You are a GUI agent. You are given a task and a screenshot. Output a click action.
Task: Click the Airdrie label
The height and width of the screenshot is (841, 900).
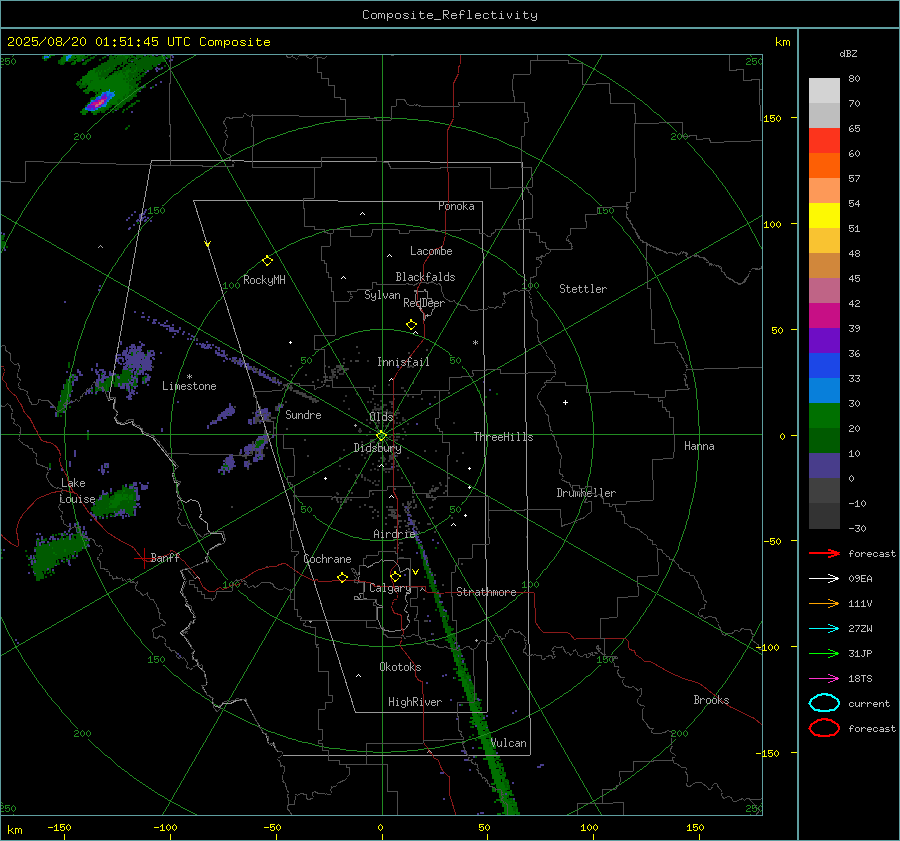(x=394, y=534)
